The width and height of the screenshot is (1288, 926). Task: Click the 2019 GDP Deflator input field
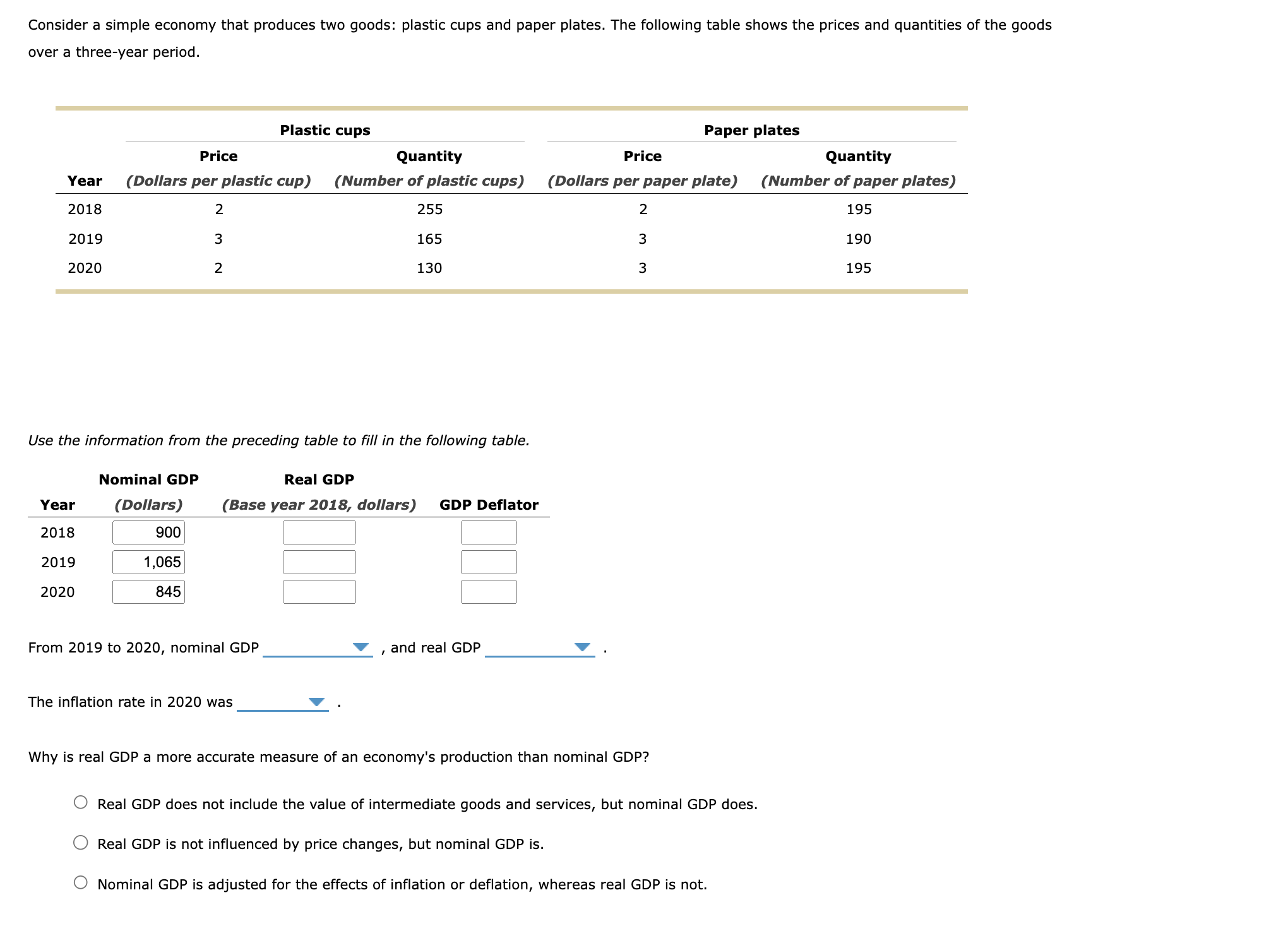[489, 562]
